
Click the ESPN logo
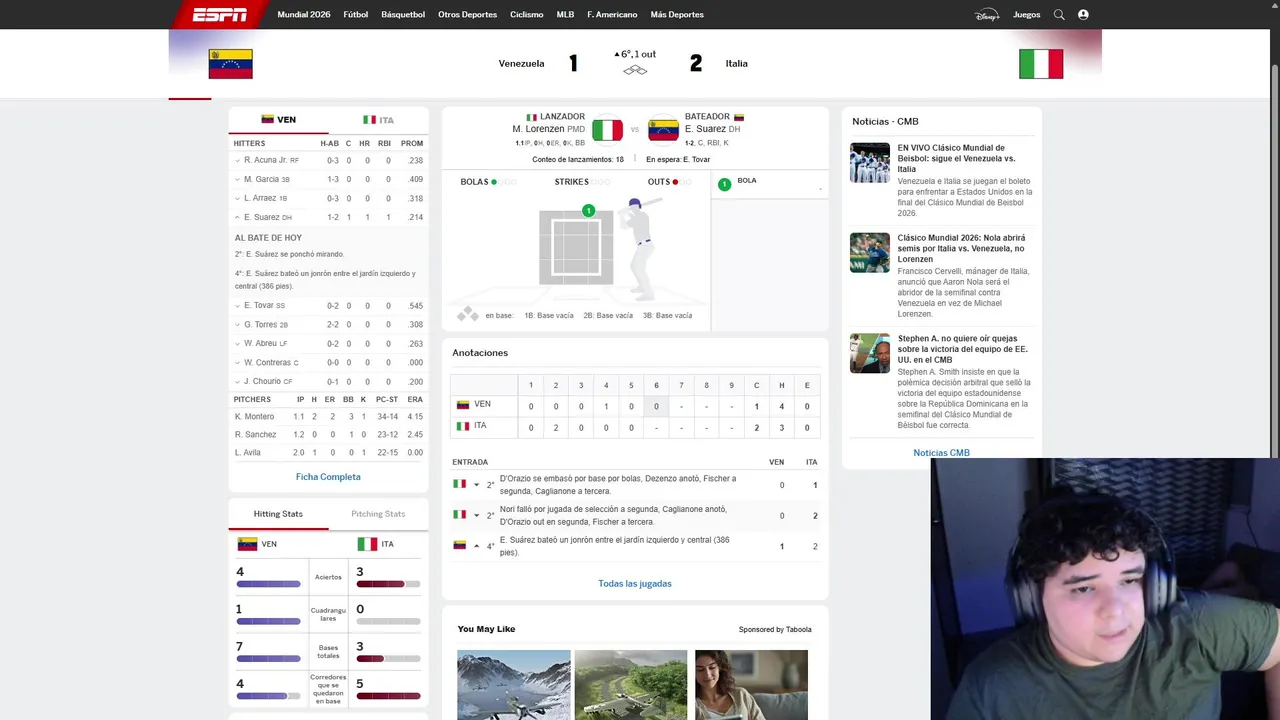(x=219, y=14)
